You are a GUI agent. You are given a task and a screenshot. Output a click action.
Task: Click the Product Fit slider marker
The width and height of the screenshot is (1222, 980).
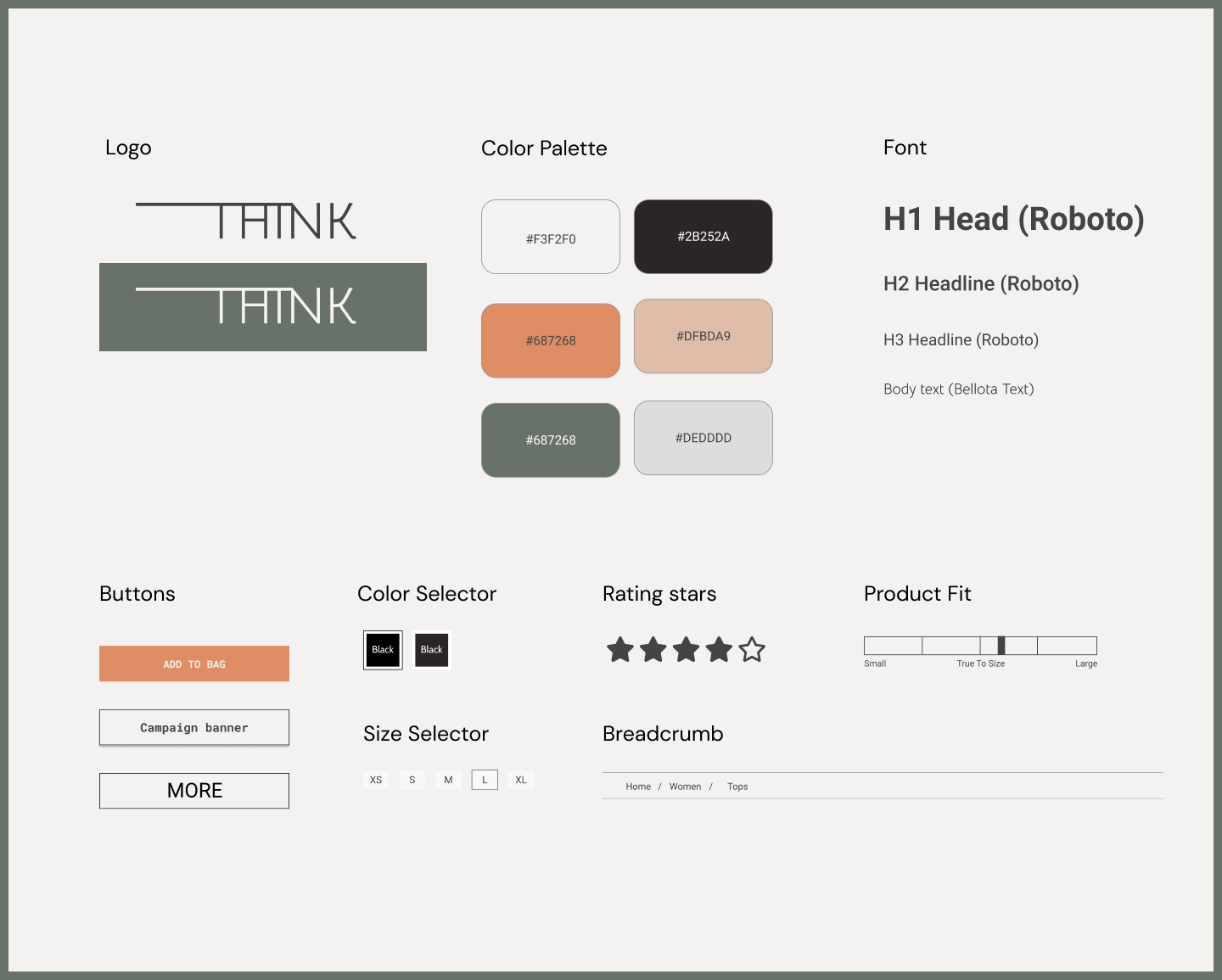tap(1001, 646)
